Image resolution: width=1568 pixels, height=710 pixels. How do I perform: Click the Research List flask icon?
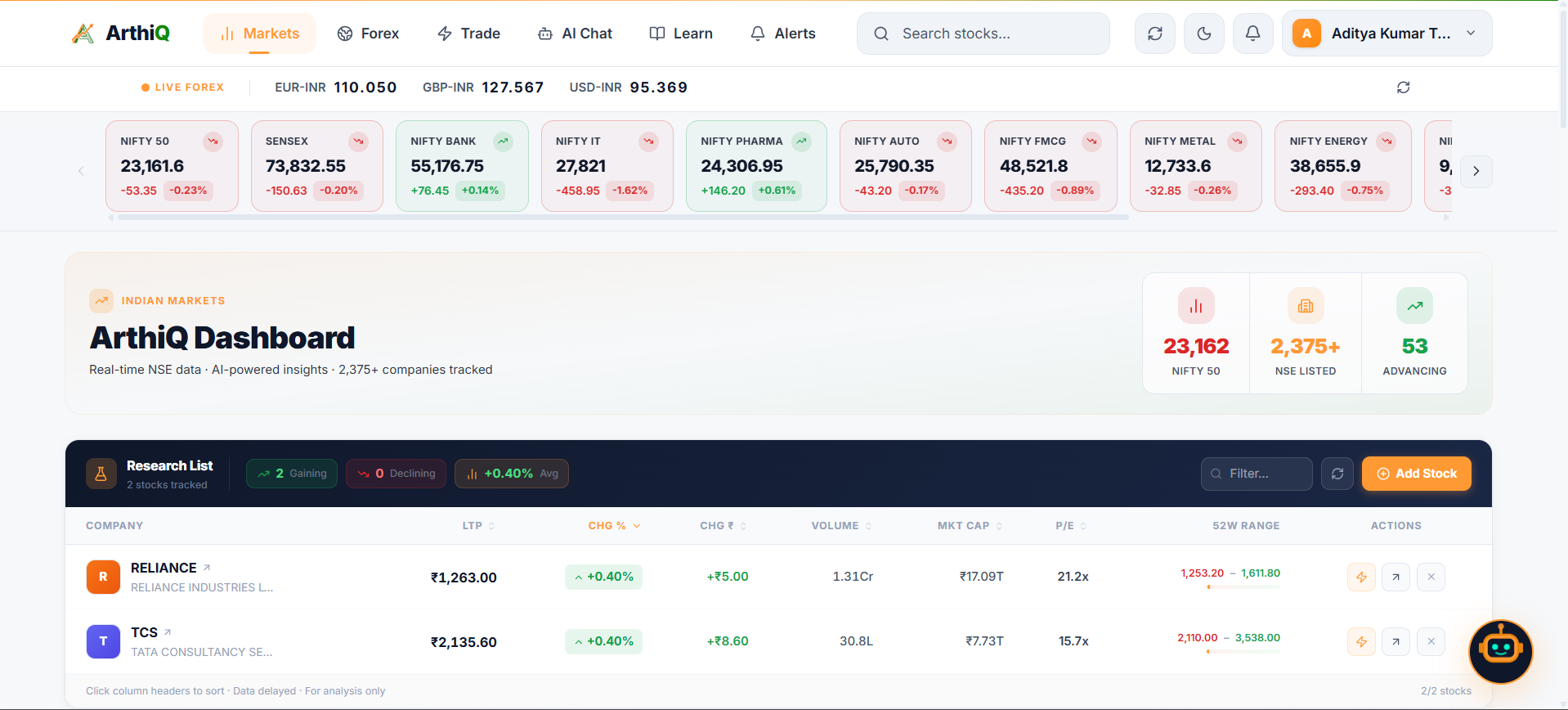pos(101,474)
